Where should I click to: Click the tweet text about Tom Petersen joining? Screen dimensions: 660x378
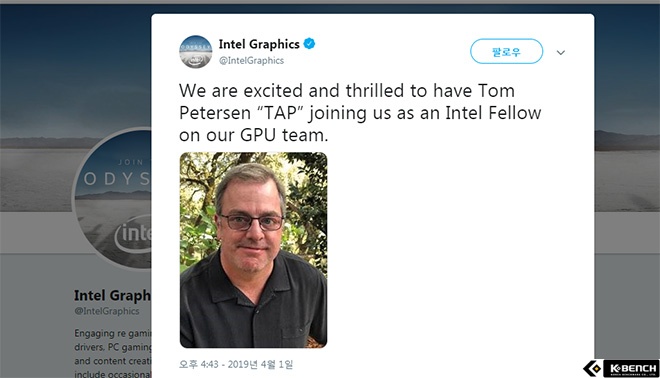click(360, 113)
